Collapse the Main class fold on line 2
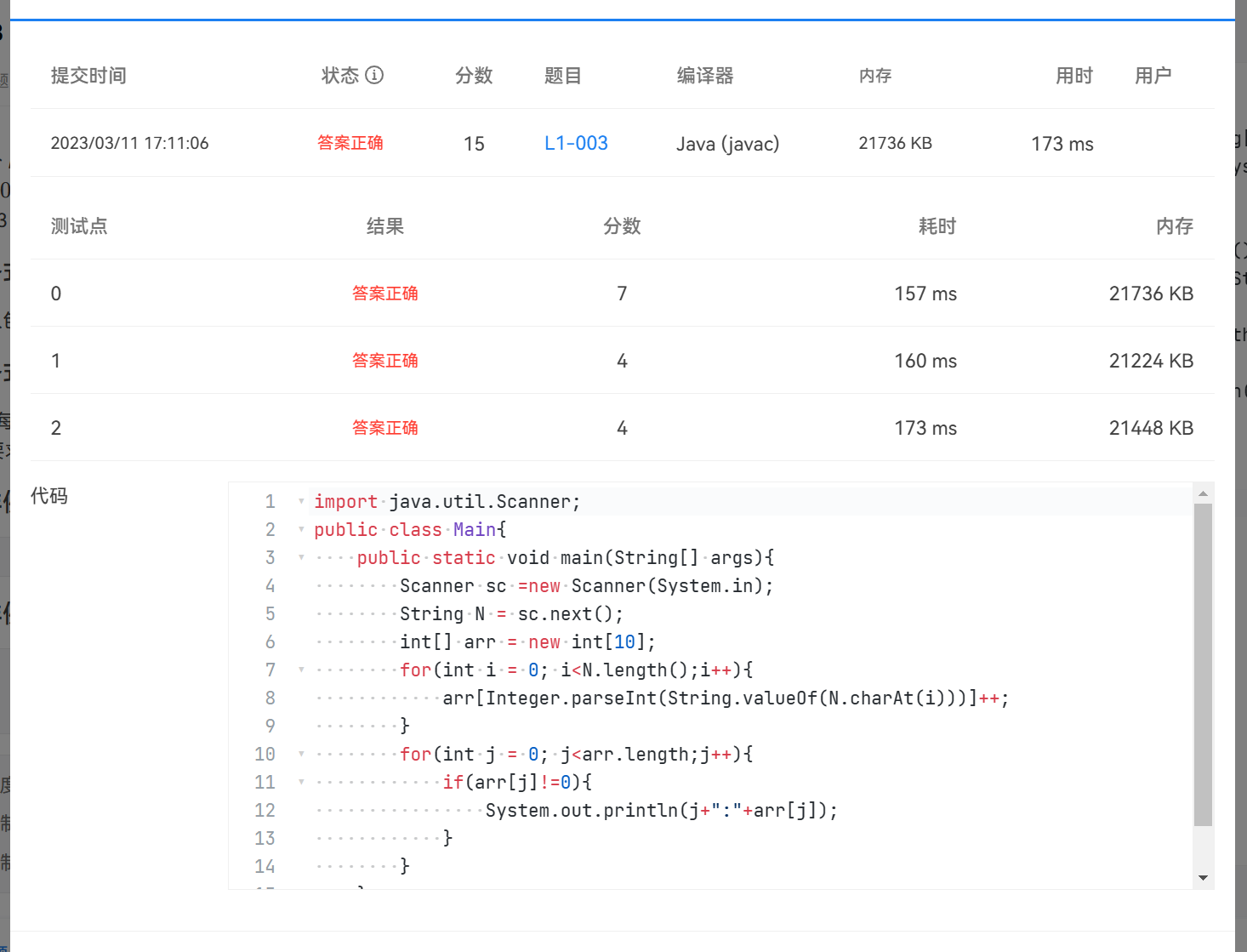The image size is (1247, 952). (x=301, y=529)
